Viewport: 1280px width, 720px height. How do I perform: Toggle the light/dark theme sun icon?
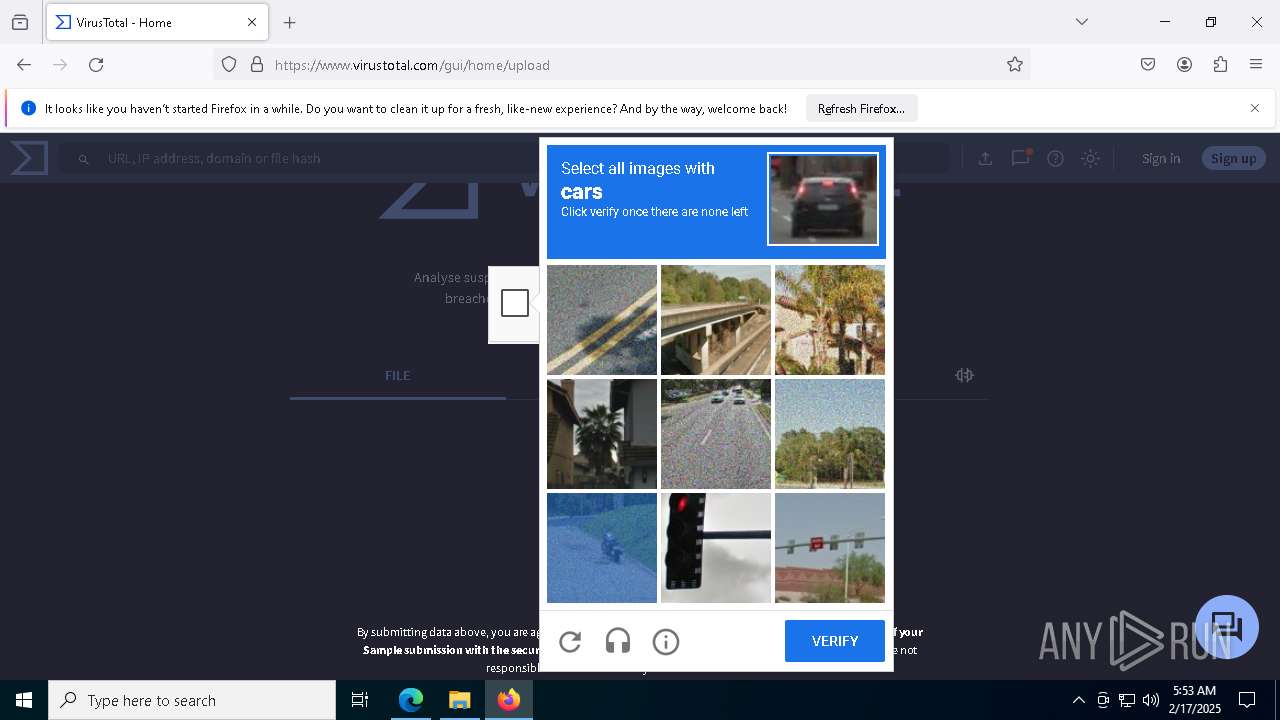coord(1090,158)
